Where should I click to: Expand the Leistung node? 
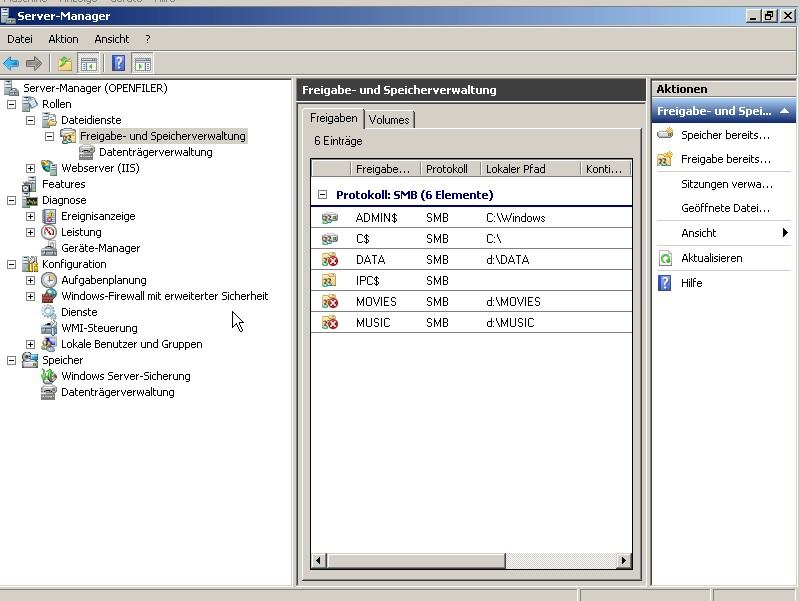pos(31,232)
